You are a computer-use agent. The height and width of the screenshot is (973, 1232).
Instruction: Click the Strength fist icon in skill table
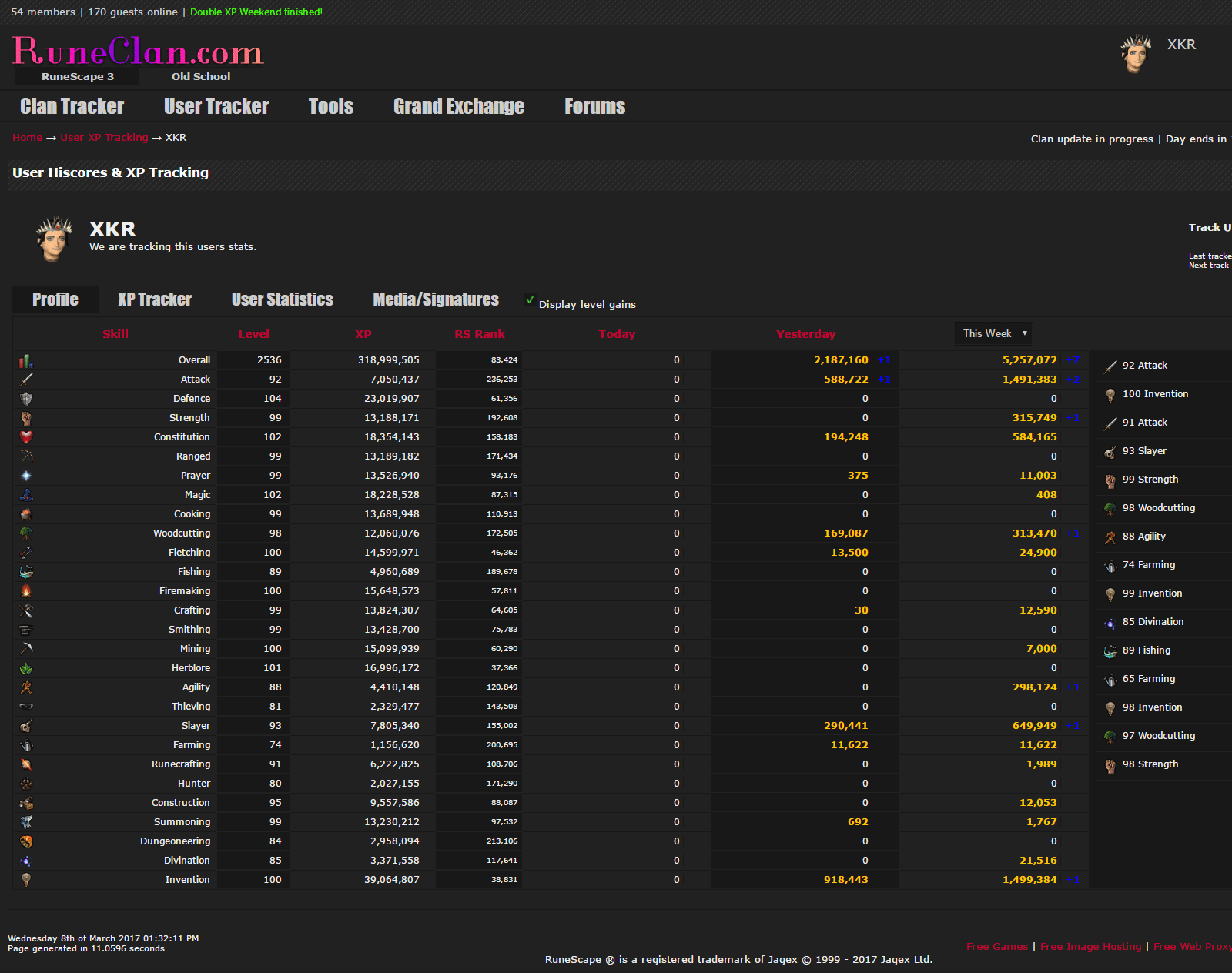coord(26,418)
